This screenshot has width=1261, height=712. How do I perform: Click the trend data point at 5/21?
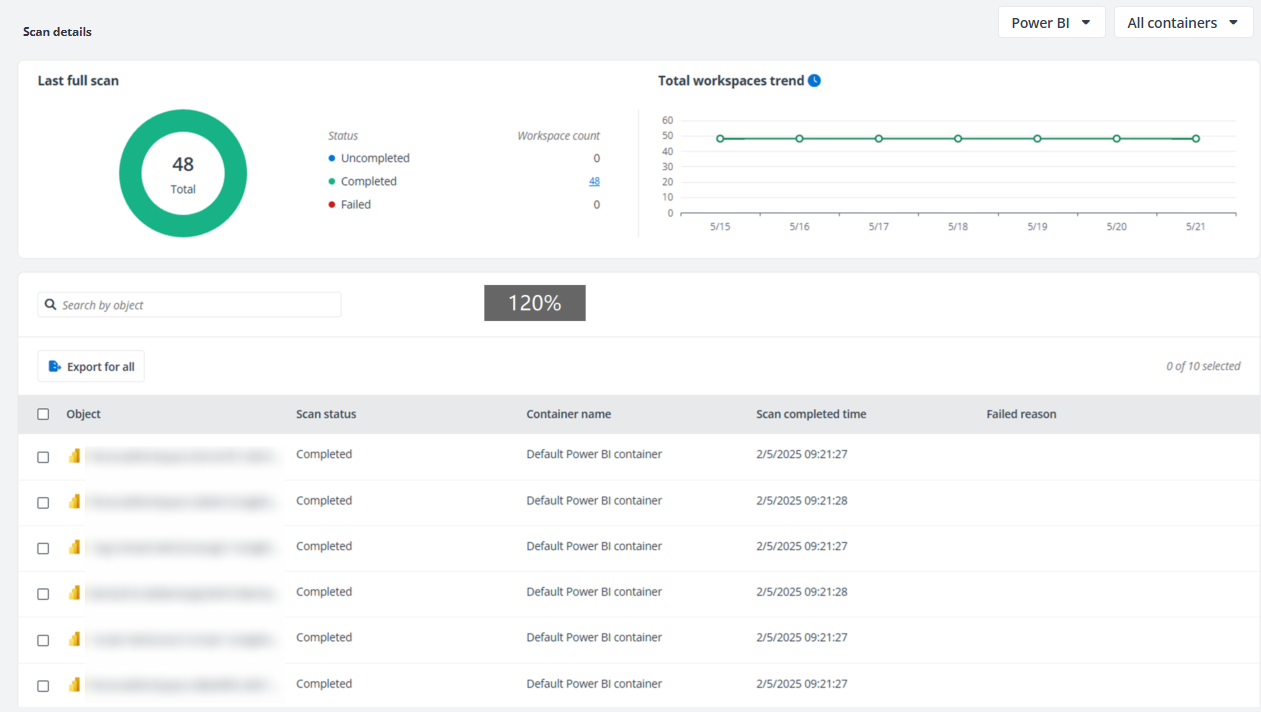(1196, 139)
